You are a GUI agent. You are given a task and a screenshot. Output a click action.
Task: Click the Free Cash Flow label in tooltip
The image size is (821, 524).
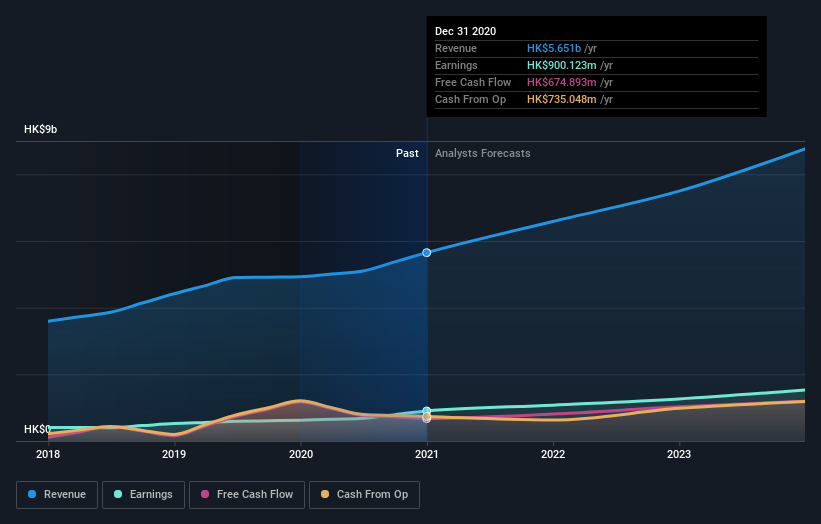473,82
